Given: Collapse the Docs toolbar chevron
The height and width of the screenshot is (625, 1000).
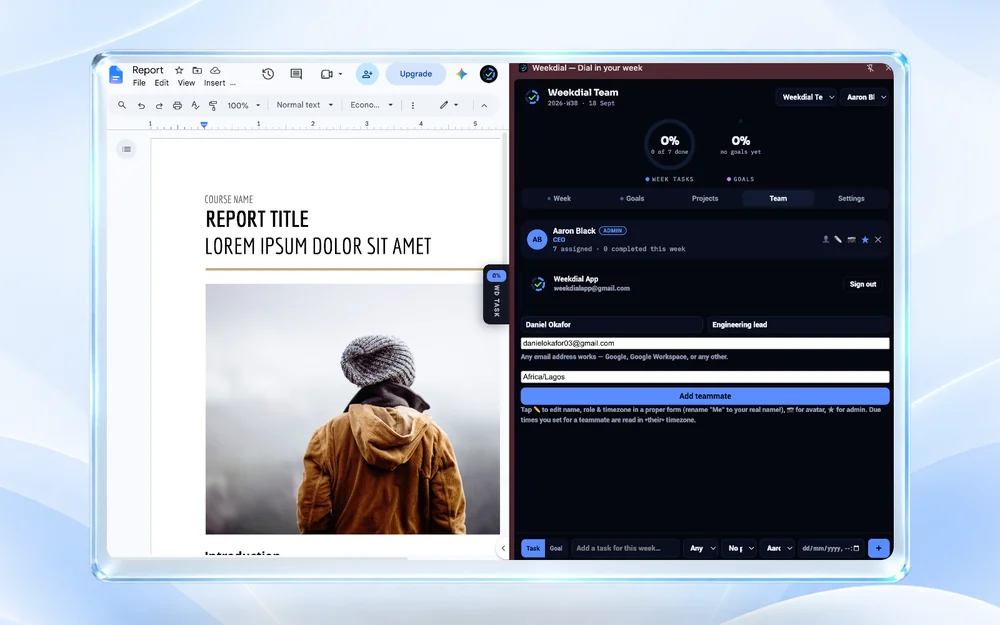Looking at the screenshot, I should point(484,106).
